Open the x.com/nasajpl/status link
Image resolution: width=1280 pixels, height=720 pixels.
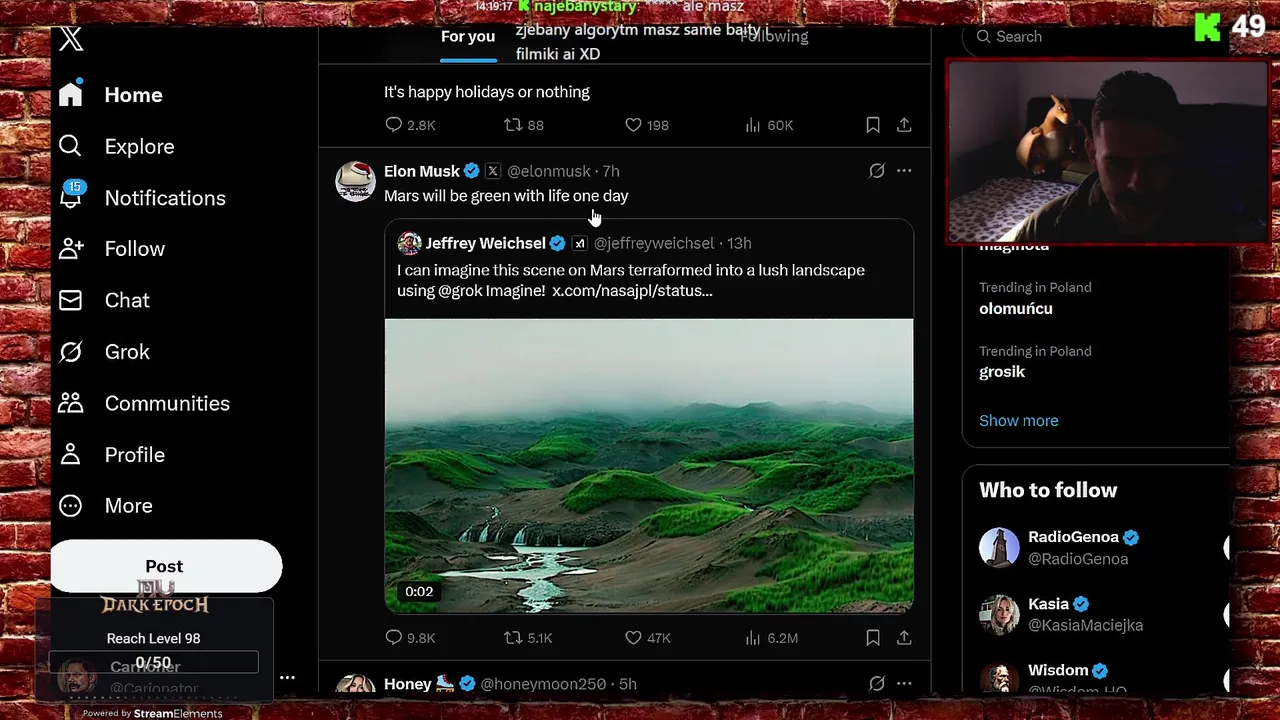632,291
